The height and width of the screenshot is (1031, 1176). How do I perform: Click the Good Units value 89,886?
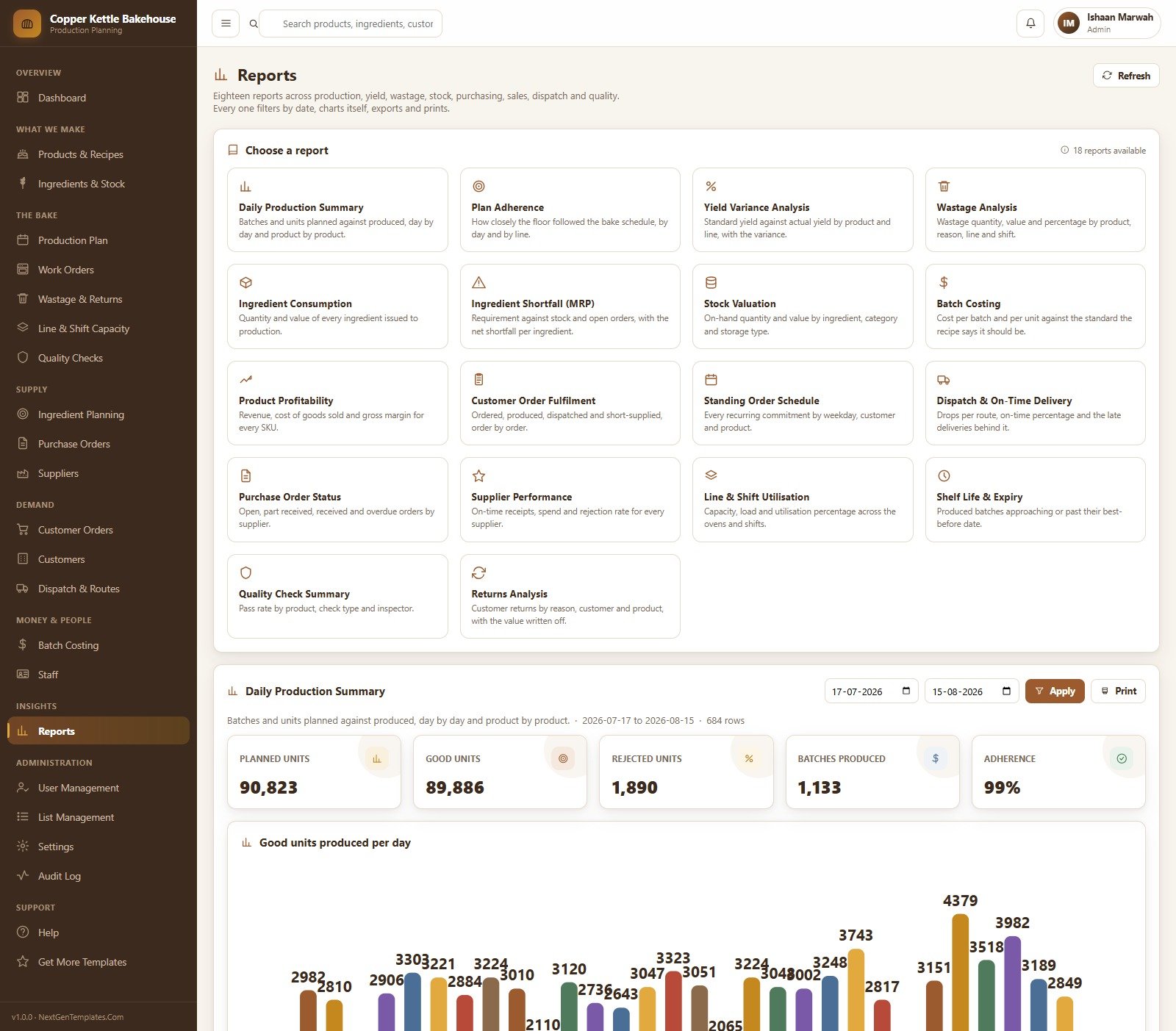(x=455, y=788)
